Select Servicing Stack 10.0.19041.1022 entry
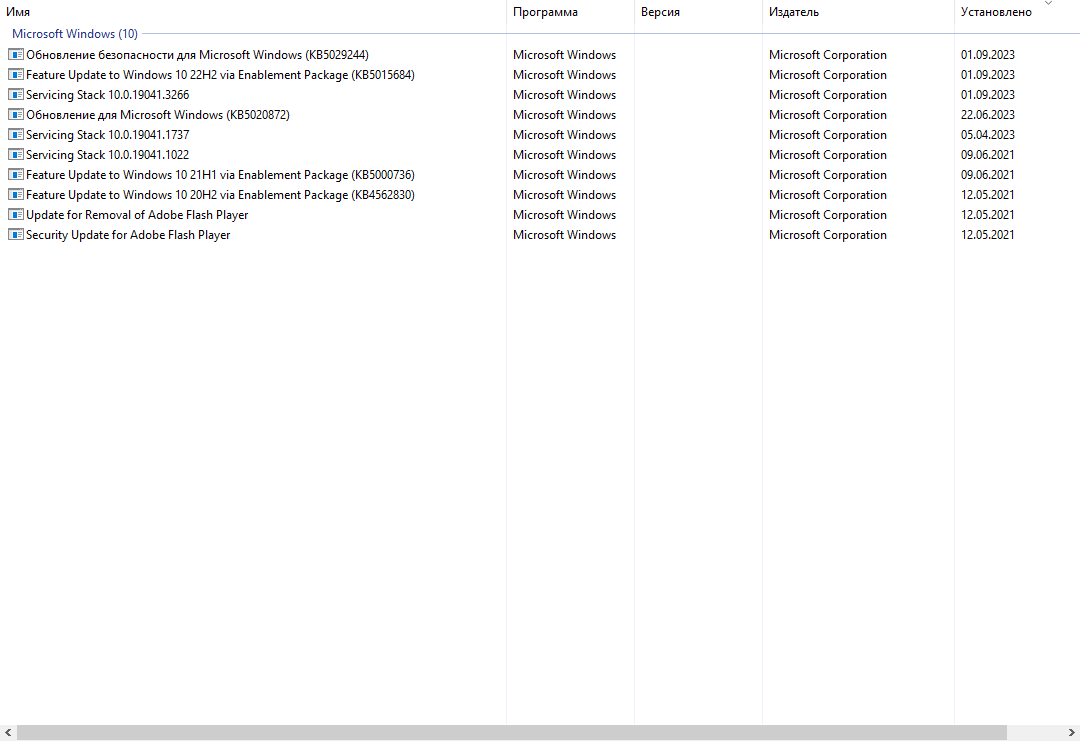The image size is (1080, 741). pyautogui.click(x=107, y=154)
